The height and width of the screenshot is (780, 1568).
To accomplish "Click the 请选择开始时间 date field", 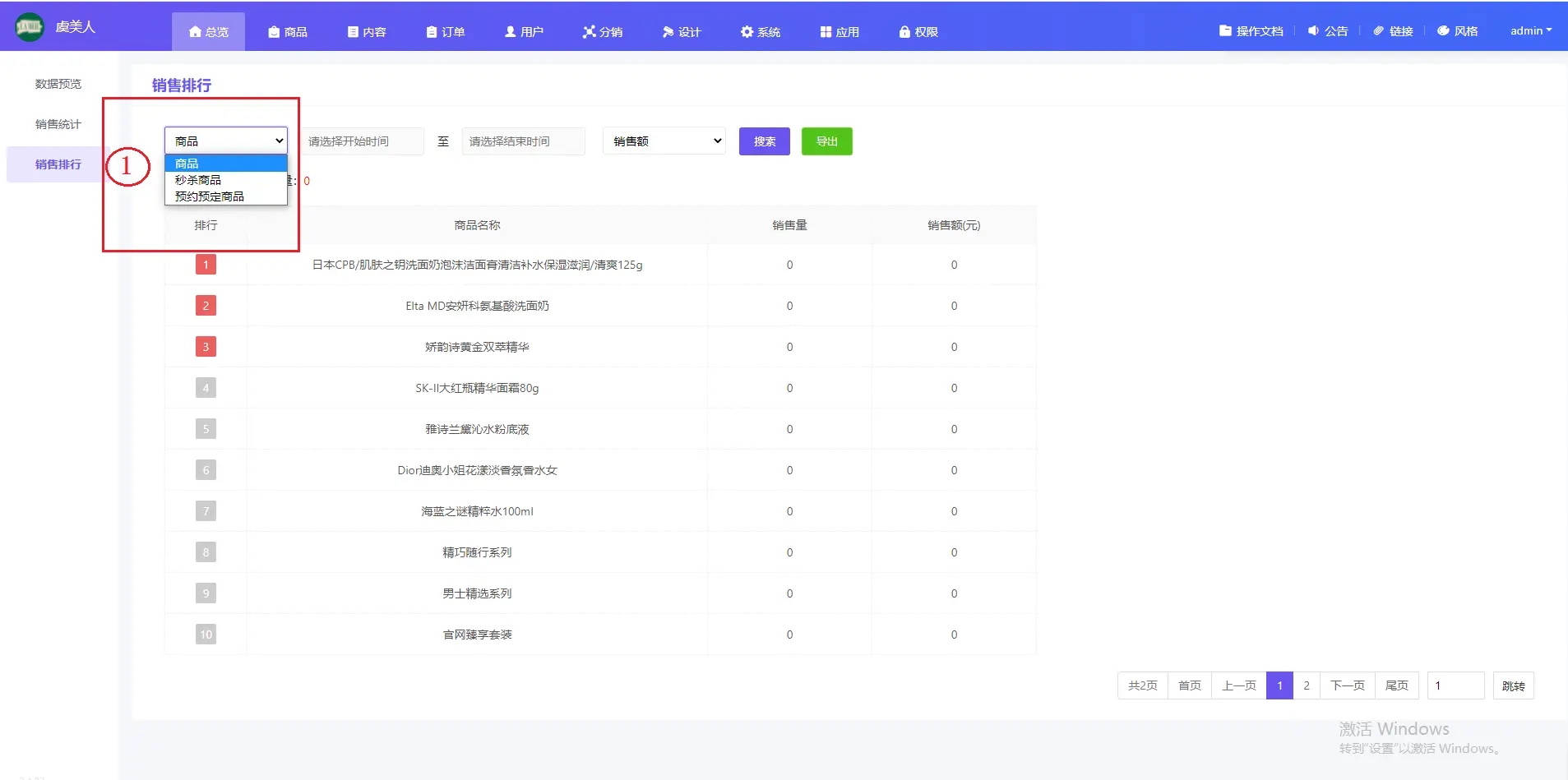I will pos(362,141).
